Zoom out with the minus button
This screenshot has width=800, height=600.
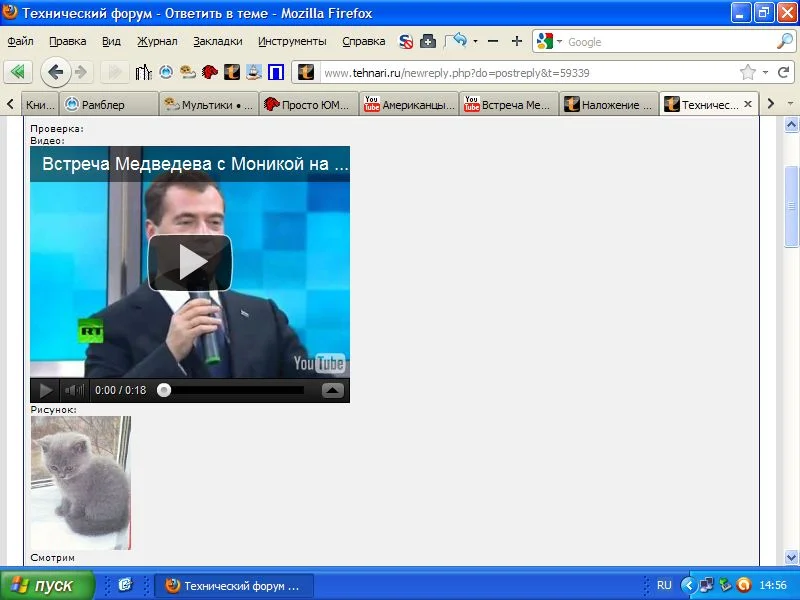click(493, 41)
